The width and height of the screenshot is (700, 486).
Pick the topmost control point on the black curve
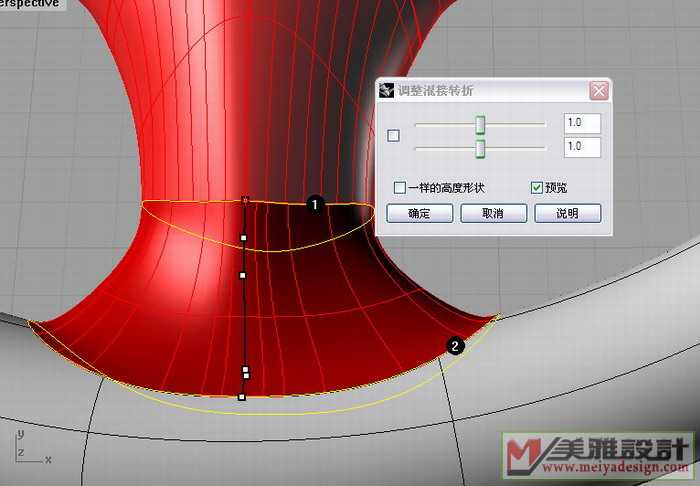pyautogui.click(x=245, y=200)
